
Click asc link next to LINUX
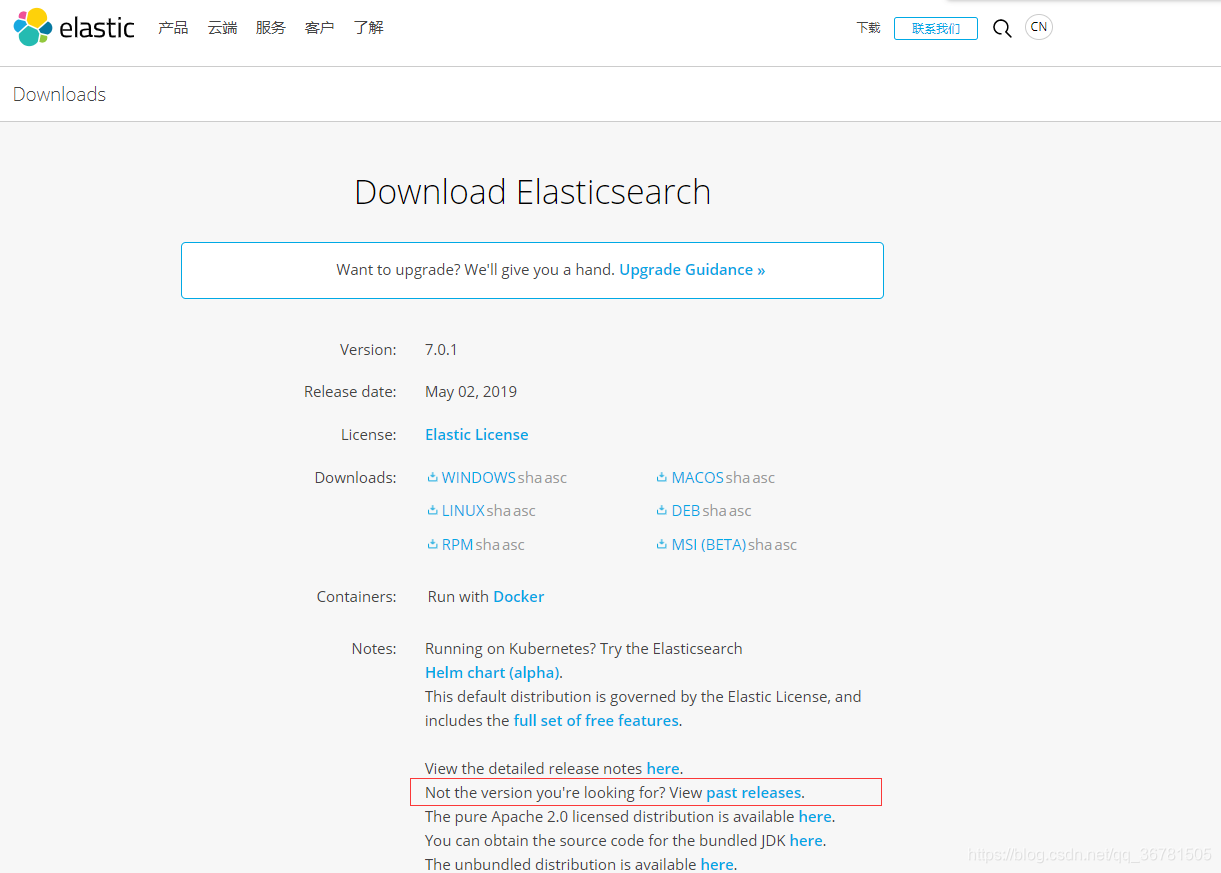[525, 511]
